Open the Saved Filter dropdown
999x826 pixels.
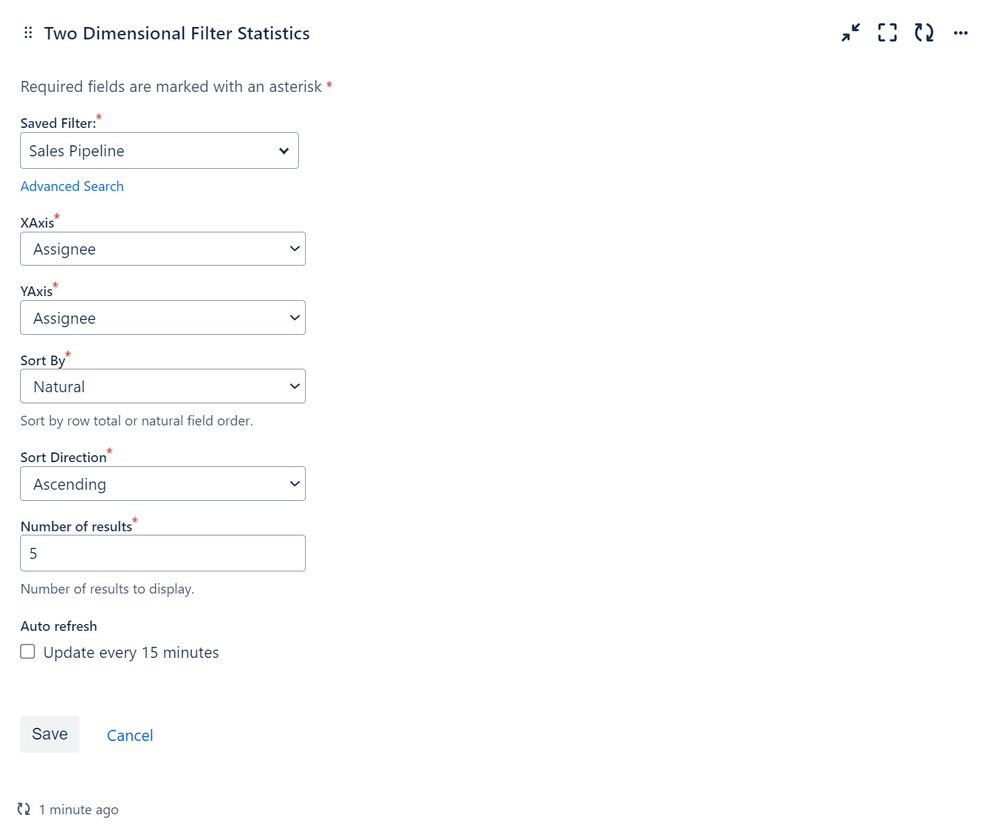[x=159, y=150]
